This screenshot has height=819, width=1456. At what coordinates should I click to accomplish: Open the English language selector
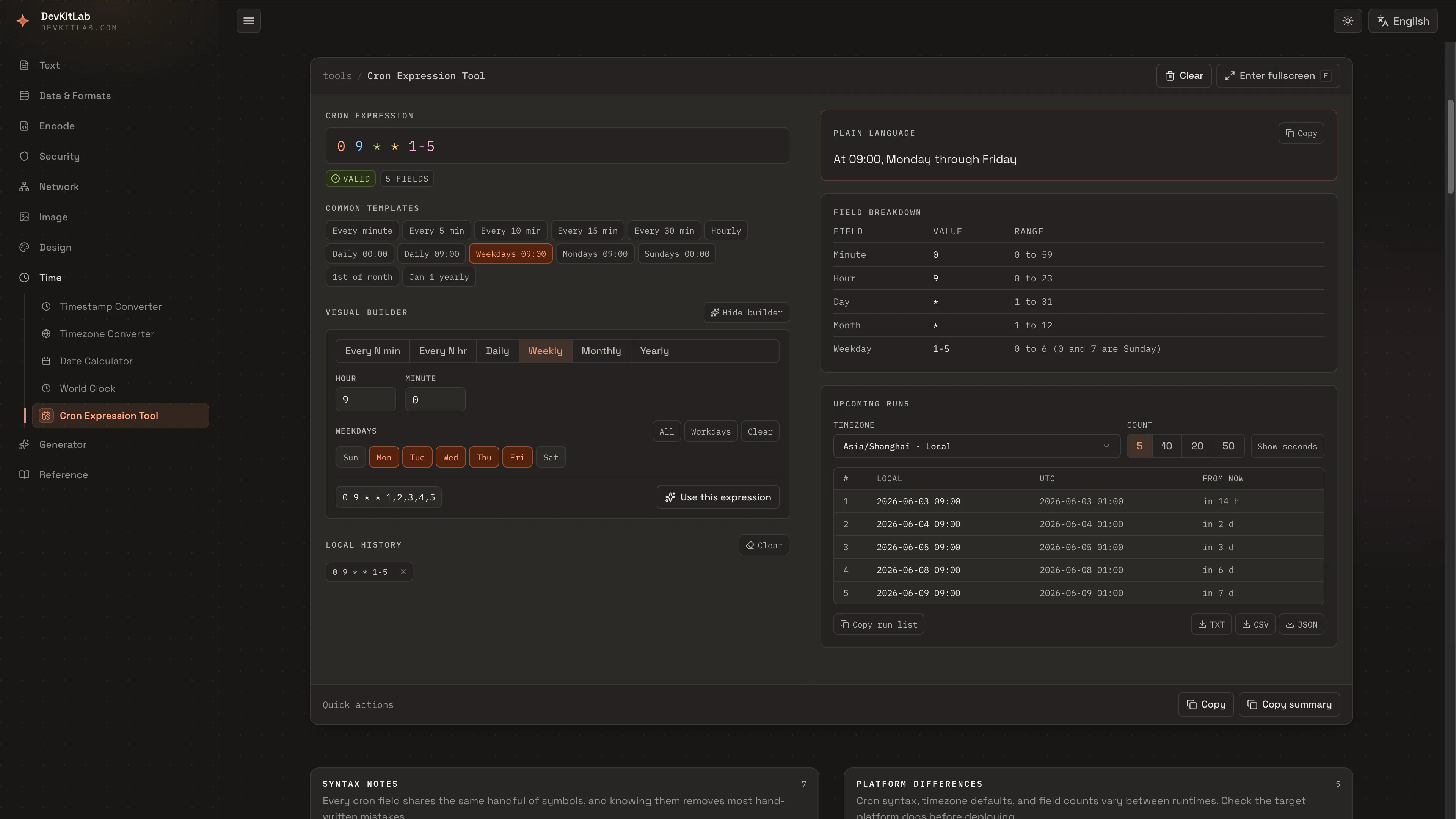tap(1402, 21)
